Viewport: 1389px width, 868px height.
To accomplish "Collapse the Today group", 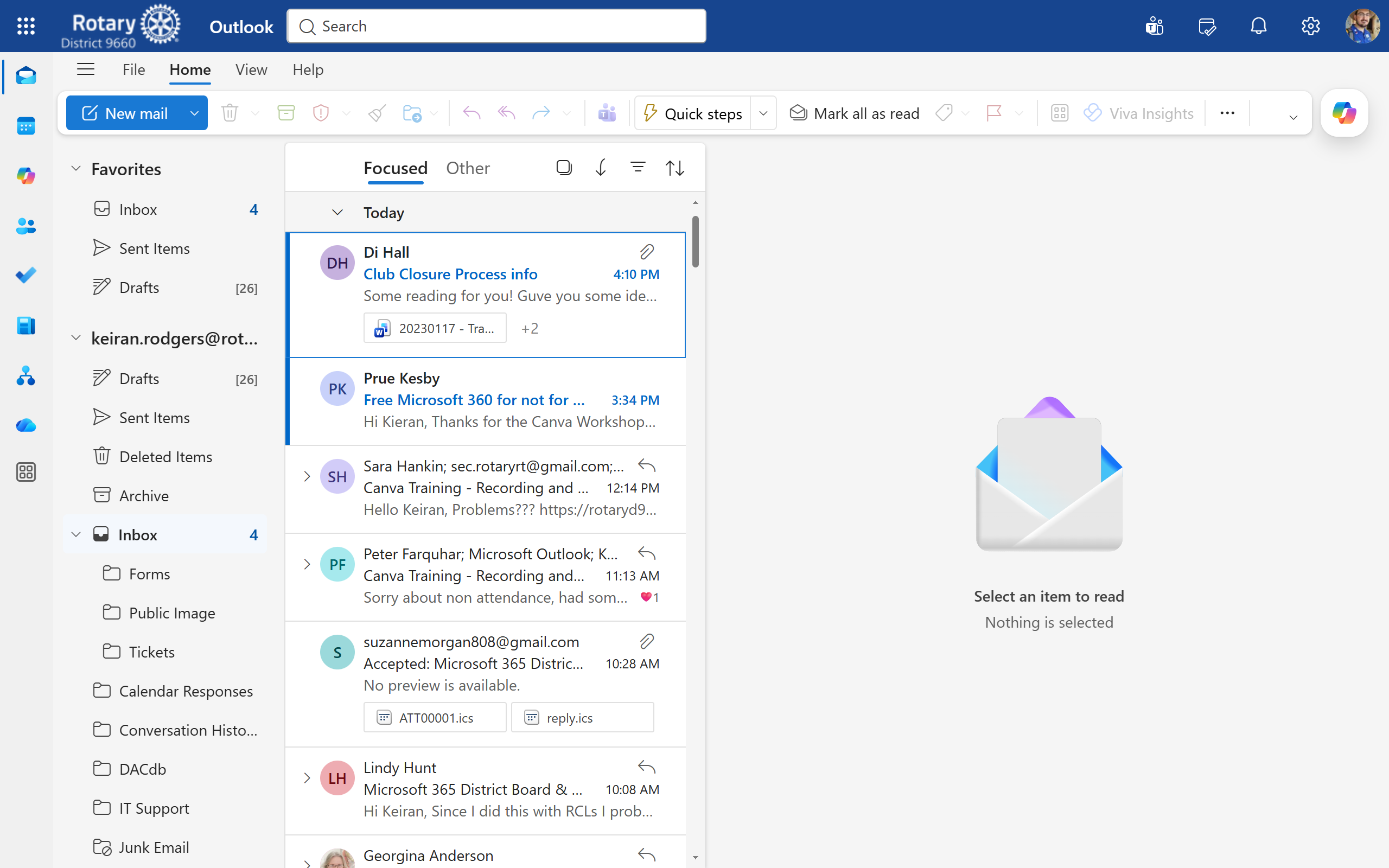I will [337, 213].
